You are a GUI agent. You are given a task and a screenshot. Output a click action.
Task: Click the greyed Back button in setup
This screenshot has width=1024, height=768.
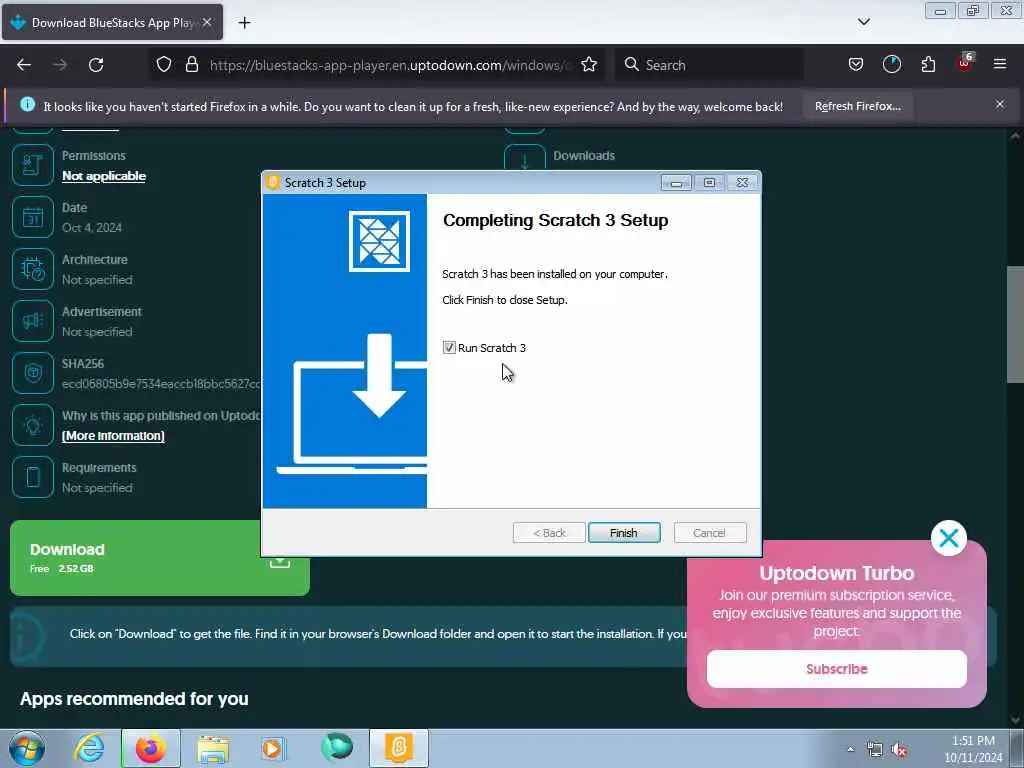(x=549, y=533)
